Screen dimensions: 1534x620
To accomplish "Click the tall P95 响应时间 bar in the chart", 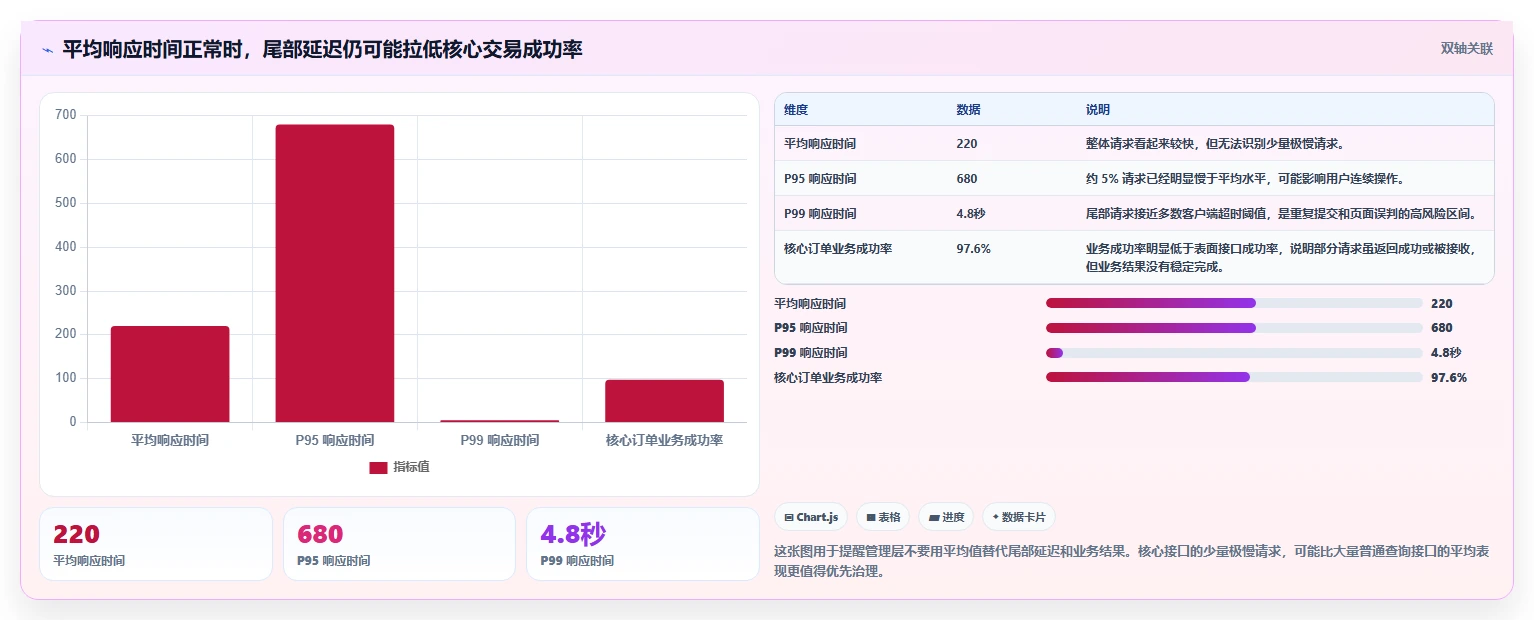I will [x=335, y=273].
